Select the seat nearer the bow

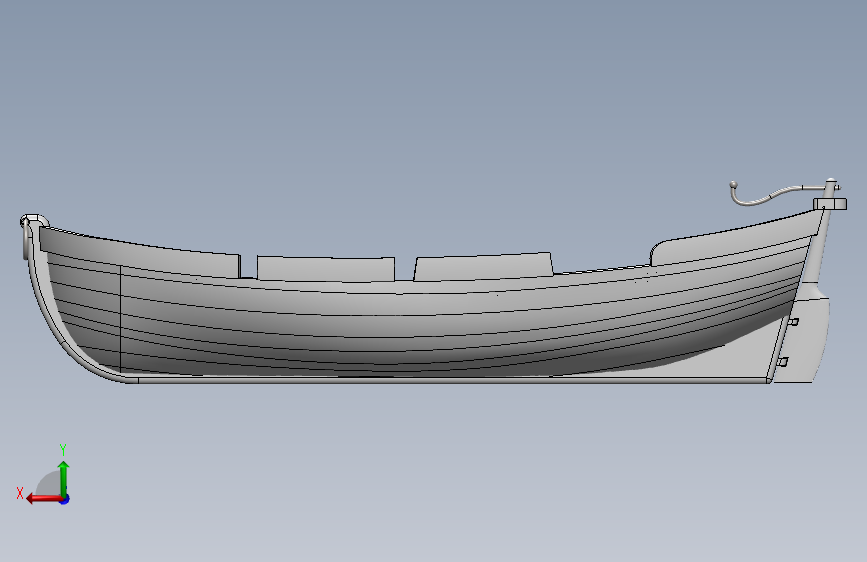326,269
